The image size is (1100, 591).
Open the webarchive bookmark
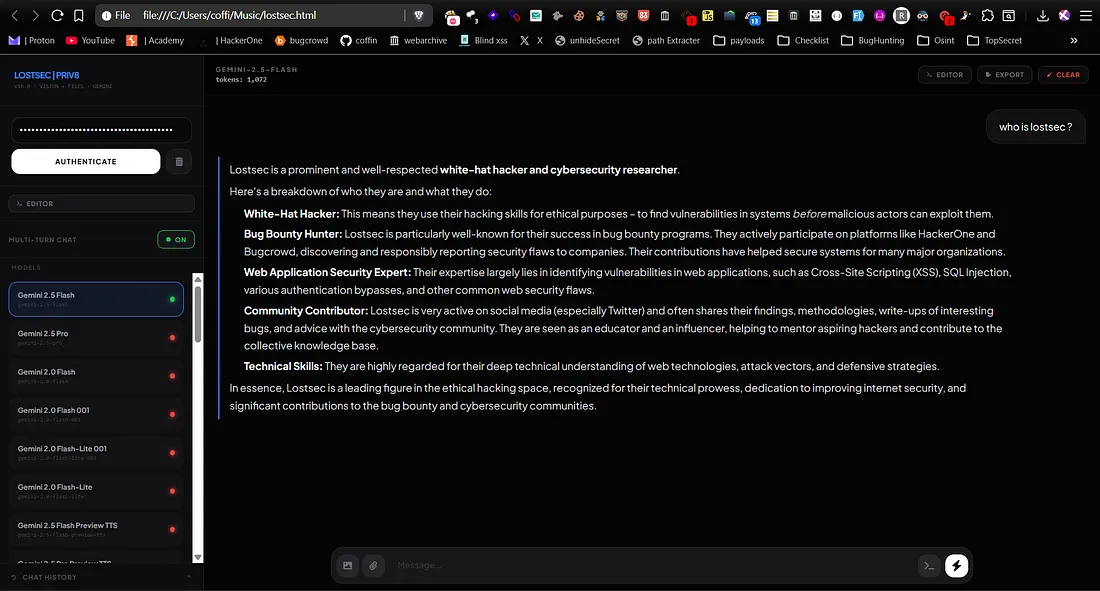pos(418,41)
